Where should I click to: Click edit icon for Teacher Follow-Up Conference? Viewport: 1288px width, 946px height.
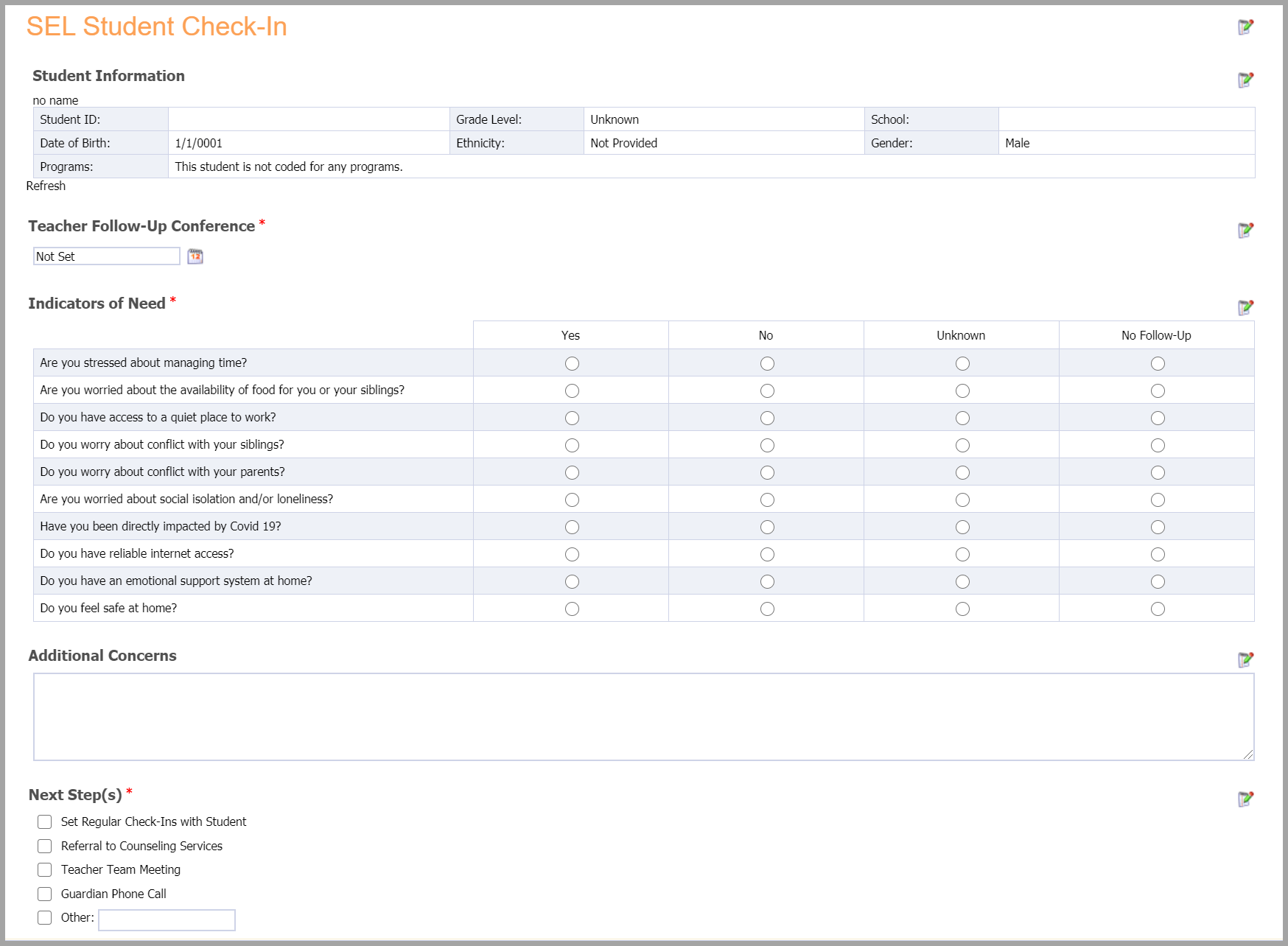tap(1245, 230)
